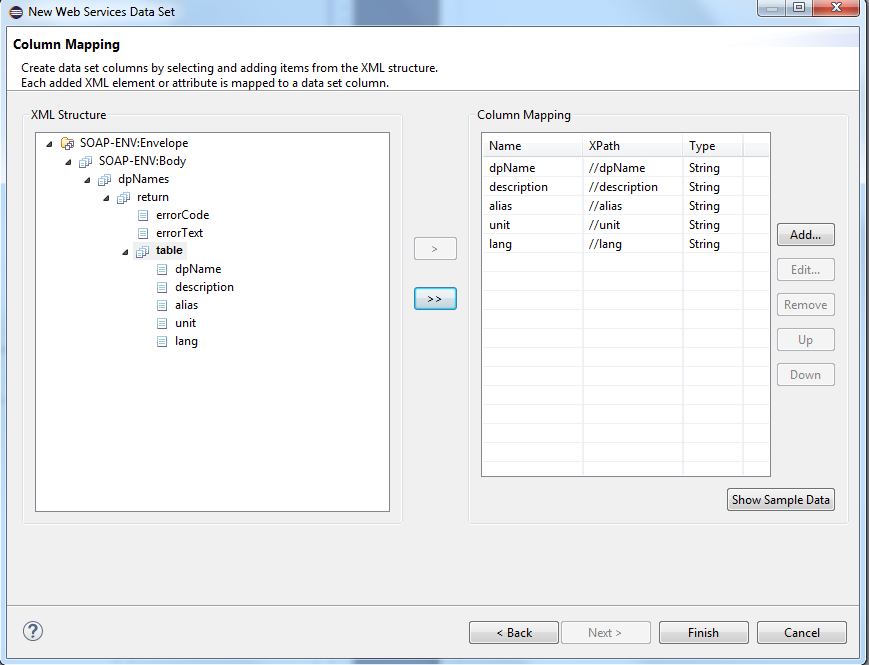Click the Next > button
Image resolution: width=869 pixels, height=665 pixels.
[x=605, y=633]
